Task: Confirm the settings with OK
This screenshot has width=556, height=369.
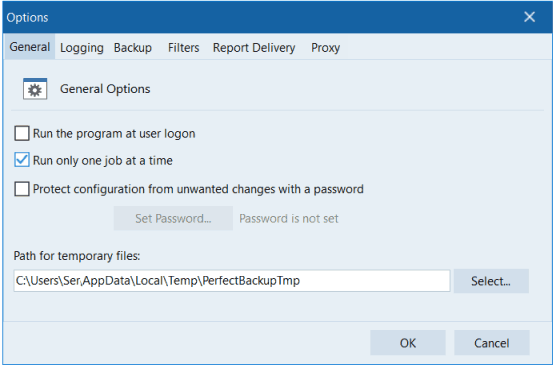Action: [408, 343]
